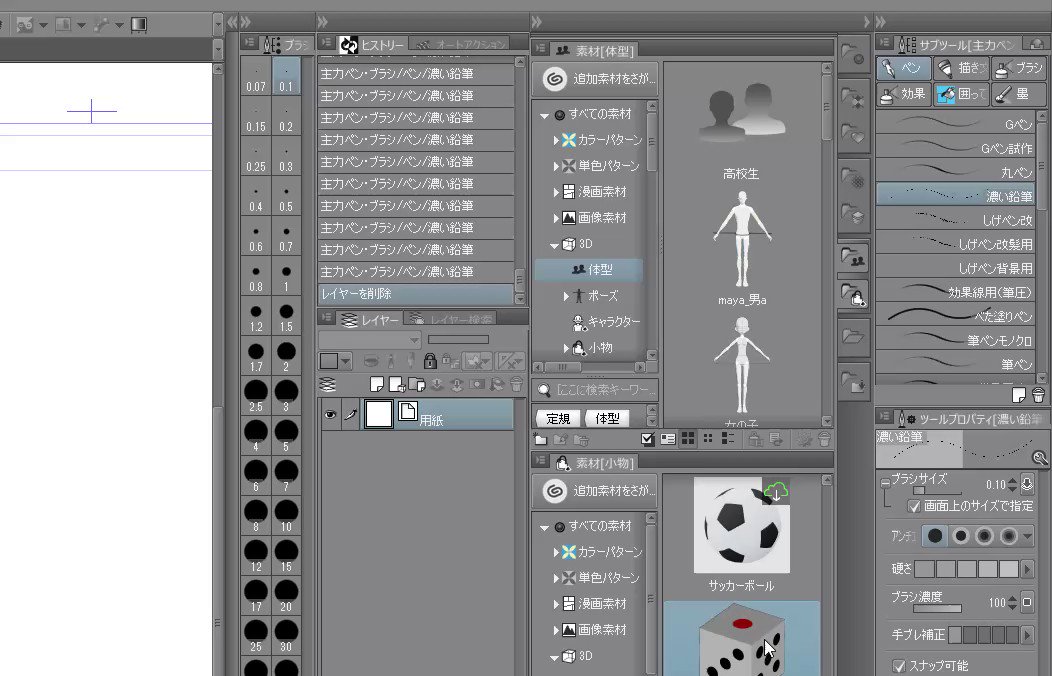Select brush size 1.5 preset
1052x676 pixels.
click(286, 317)
